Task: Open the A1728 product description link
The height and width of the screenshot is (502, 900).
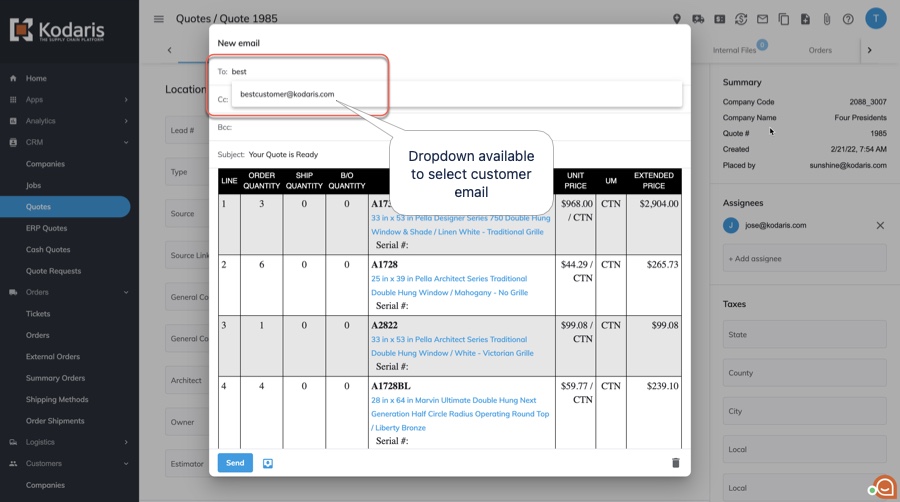Action: tap(449, 286)
